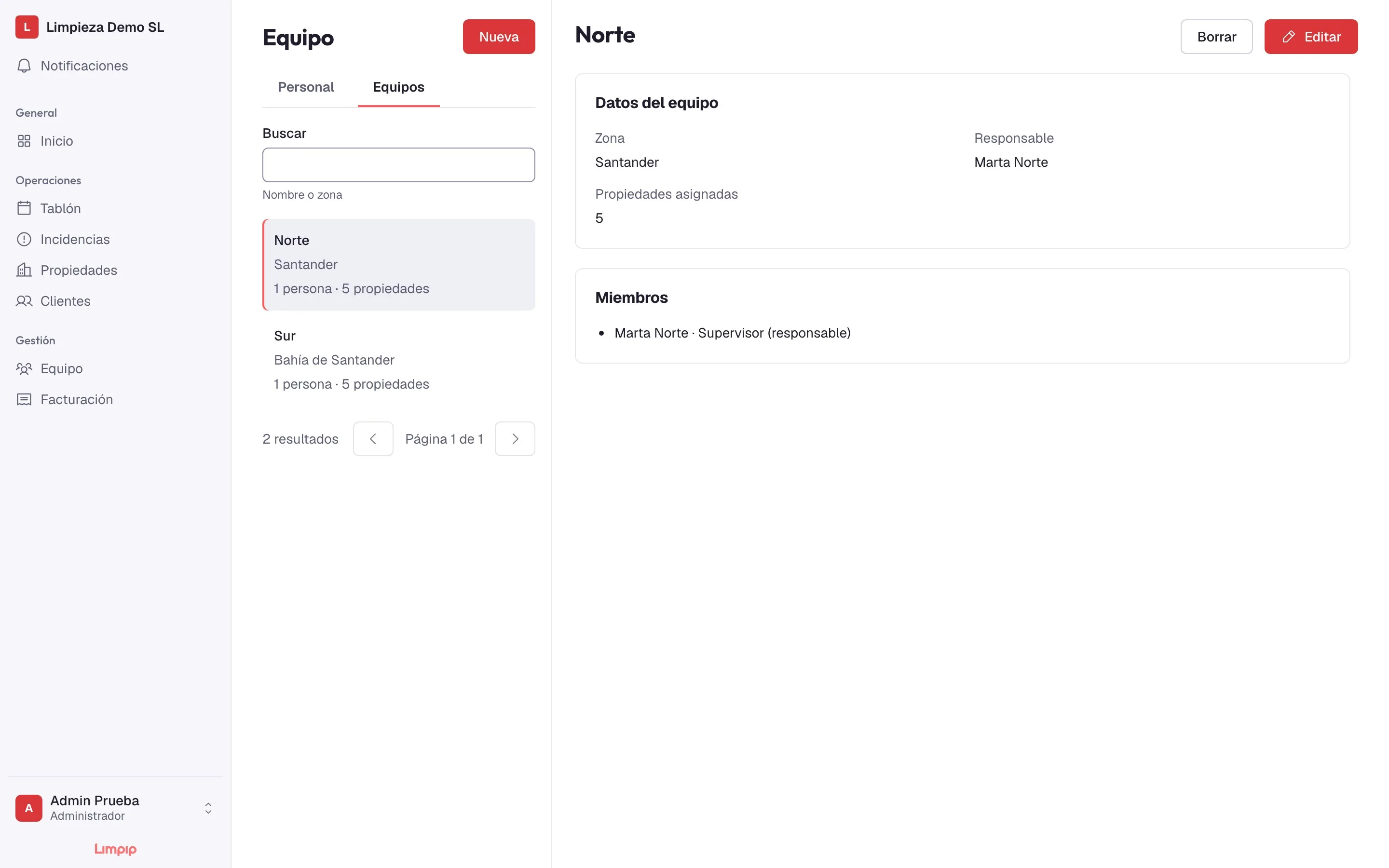Focus the Buscar search field
Screen dimensions: 1389x868
click(398, 165)
